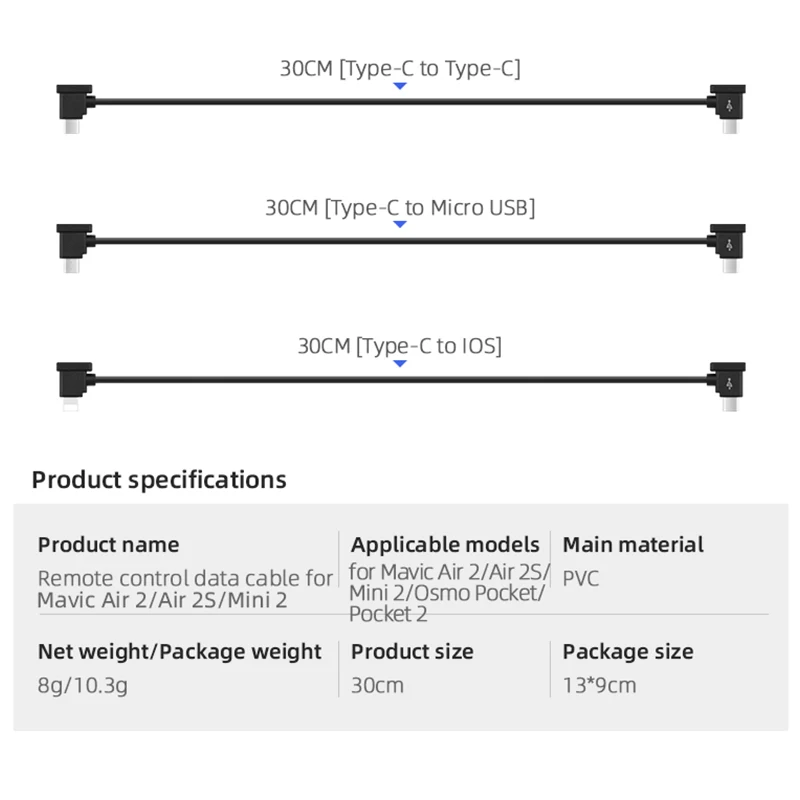Click the "Product specifications" heading
The width and height of the screenshot is (800, 800).
click(159, 479)
